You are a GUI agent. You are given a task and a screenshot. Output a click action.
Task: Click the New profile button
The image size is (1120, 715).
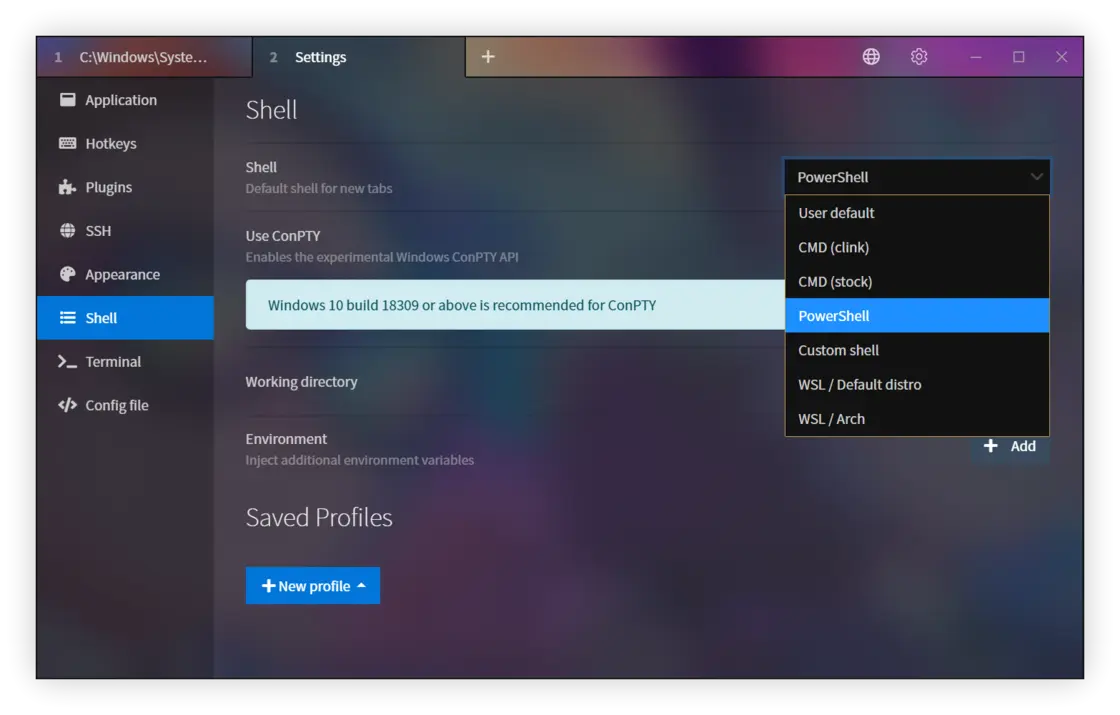point(313,586)
